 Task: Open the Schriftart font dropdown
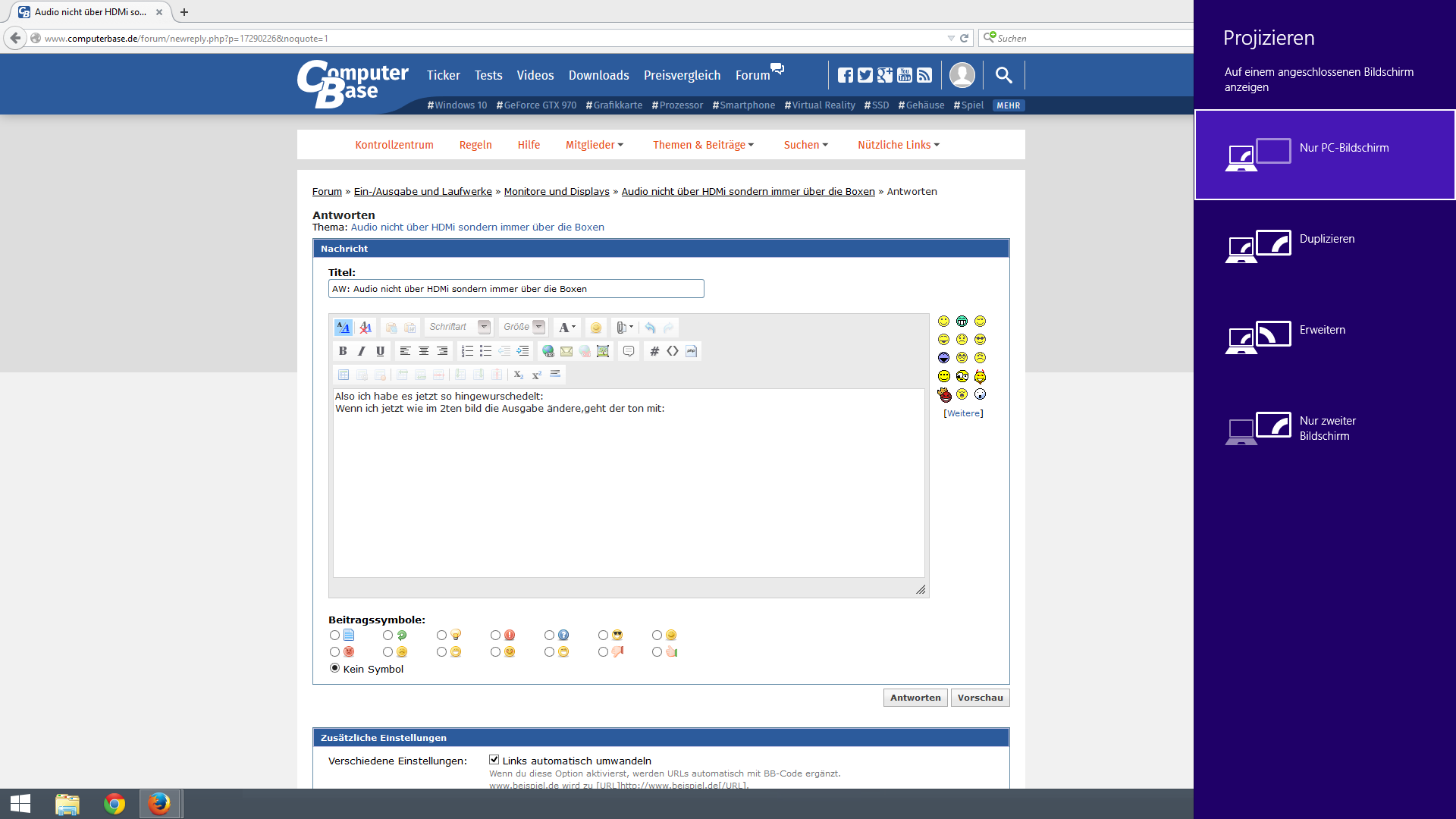pyautogui.click(x=484, y=327)
